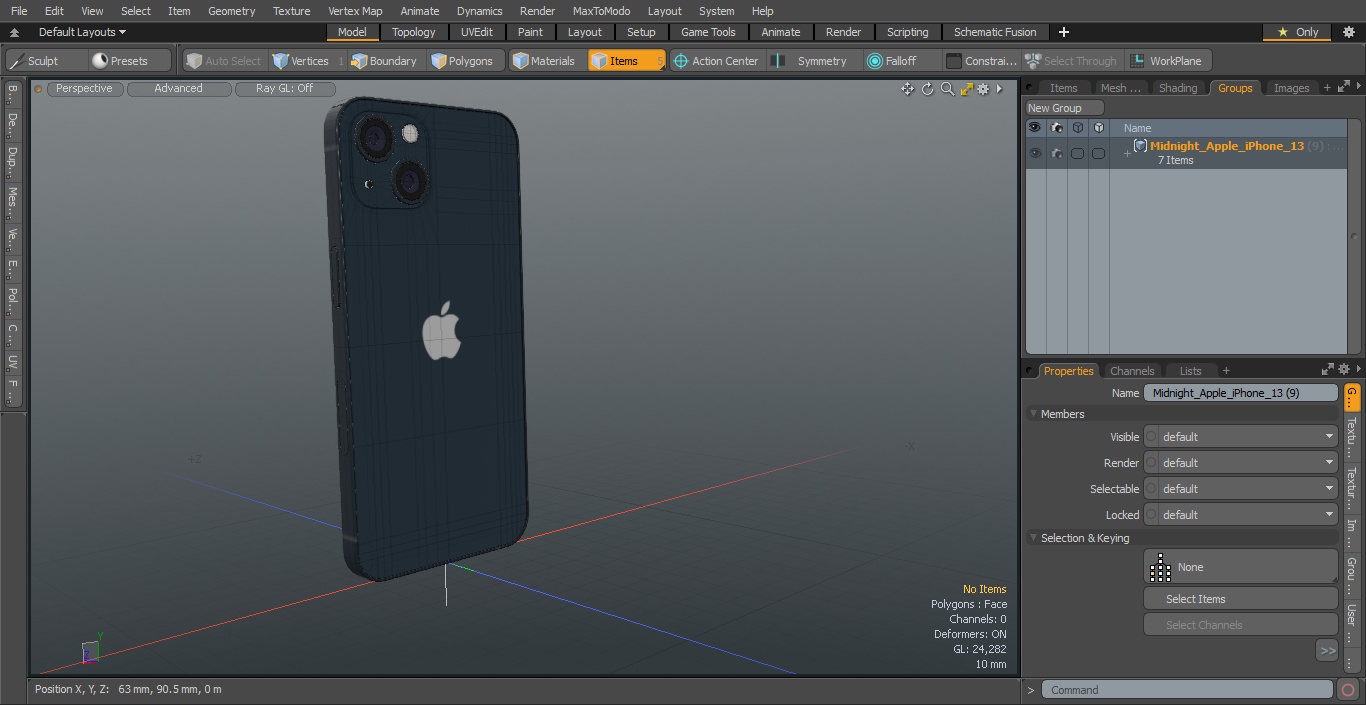
Task: Collapse the Members section
Action: click(1033, 414)
